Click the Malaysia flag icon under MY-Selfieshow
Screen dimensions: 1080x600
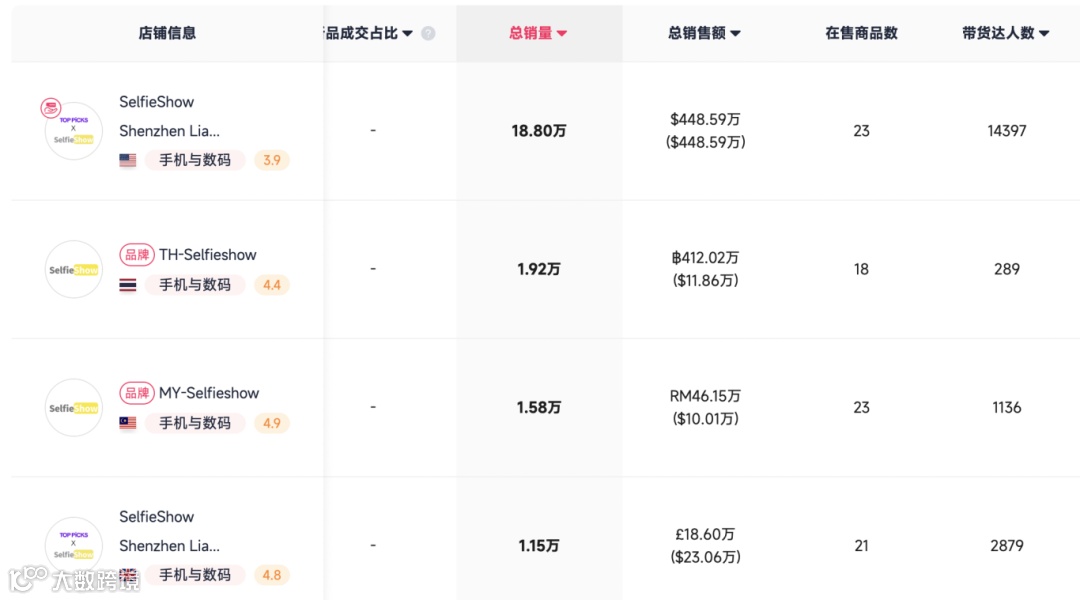click(x=128, y=423)
